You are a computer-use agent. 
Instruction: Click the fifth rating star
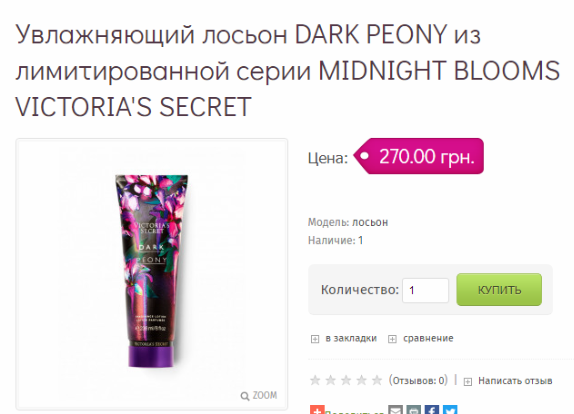(x=377, y=380)
